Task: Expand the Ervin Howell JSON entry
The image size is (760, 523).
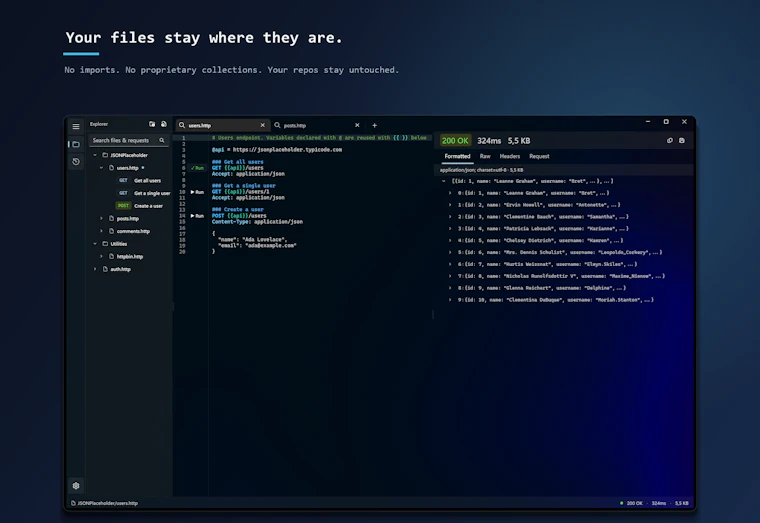Action: point(450,205)
